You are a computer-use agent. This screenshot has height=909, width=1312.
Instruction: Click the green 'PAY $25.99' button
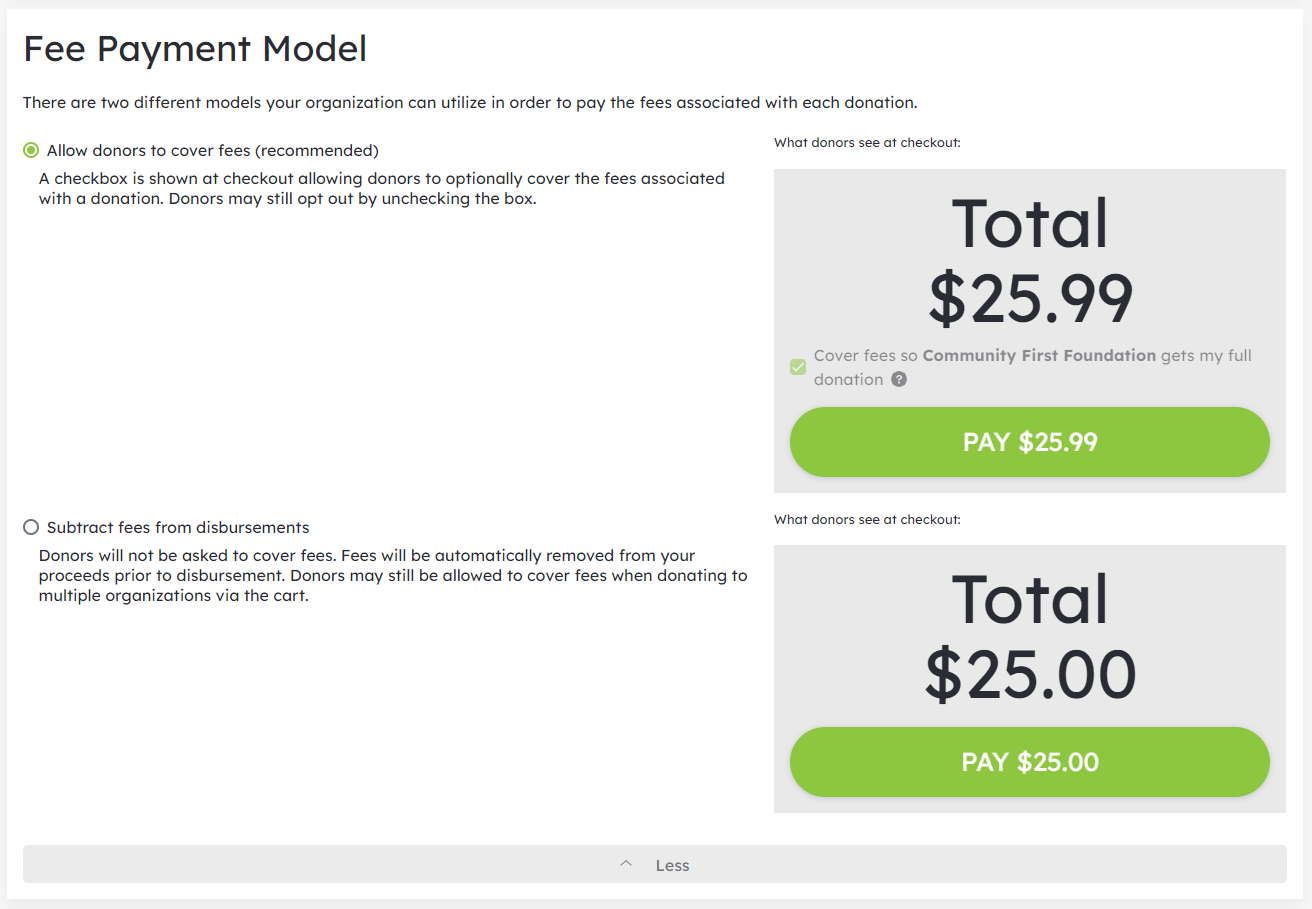[x=1029, y=442]
